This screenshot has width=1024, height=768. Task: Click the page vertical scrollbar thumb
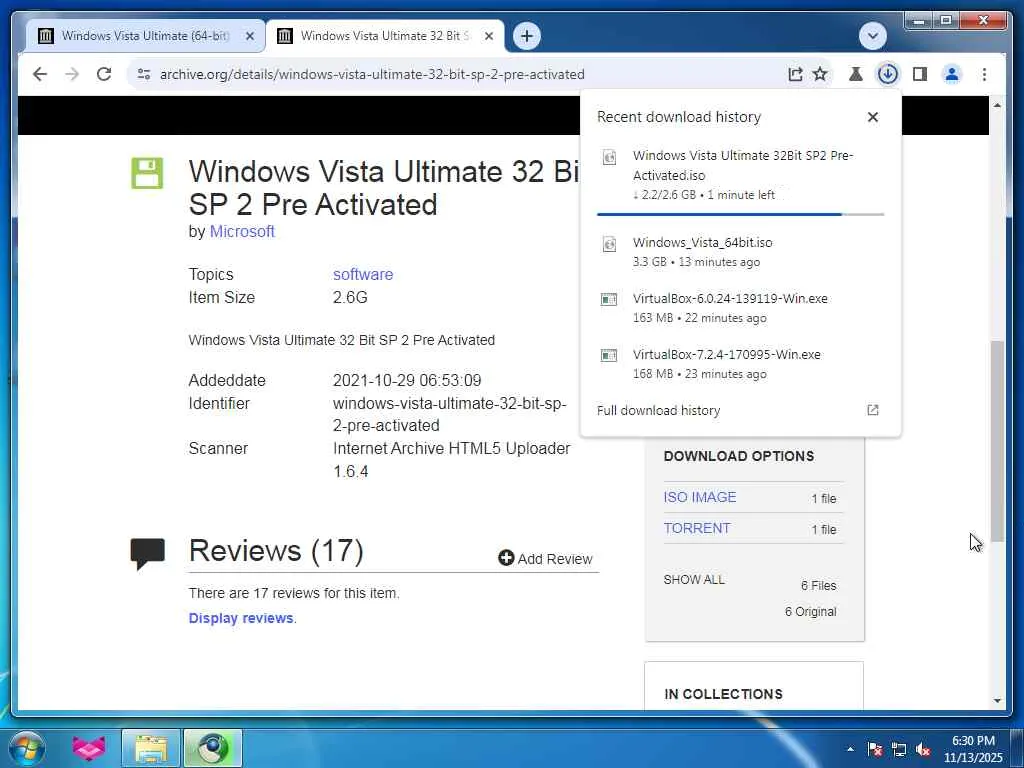point(997,441)
